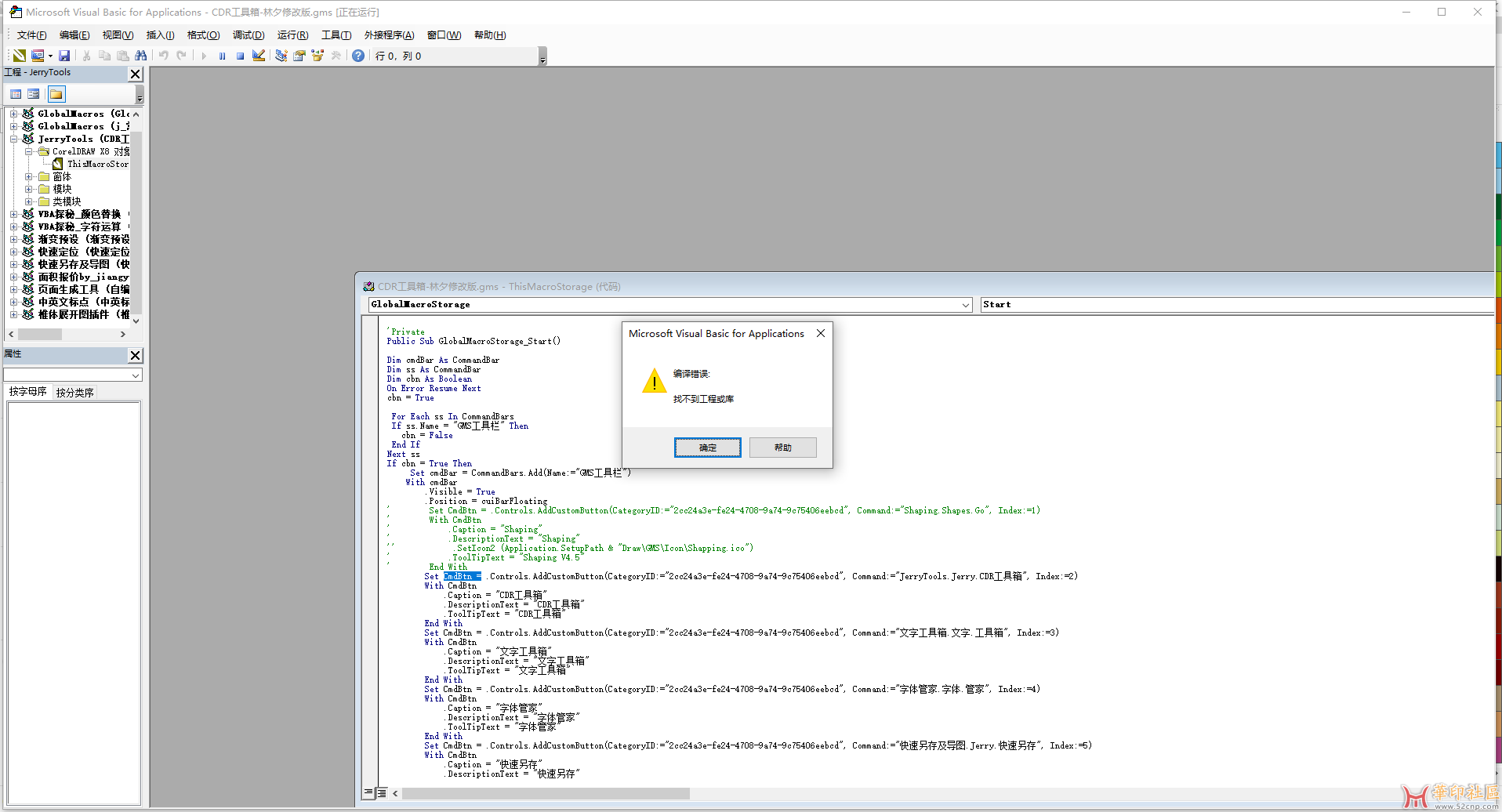
Task: Open the 视图(V) menu
Action: pos(118,35)
